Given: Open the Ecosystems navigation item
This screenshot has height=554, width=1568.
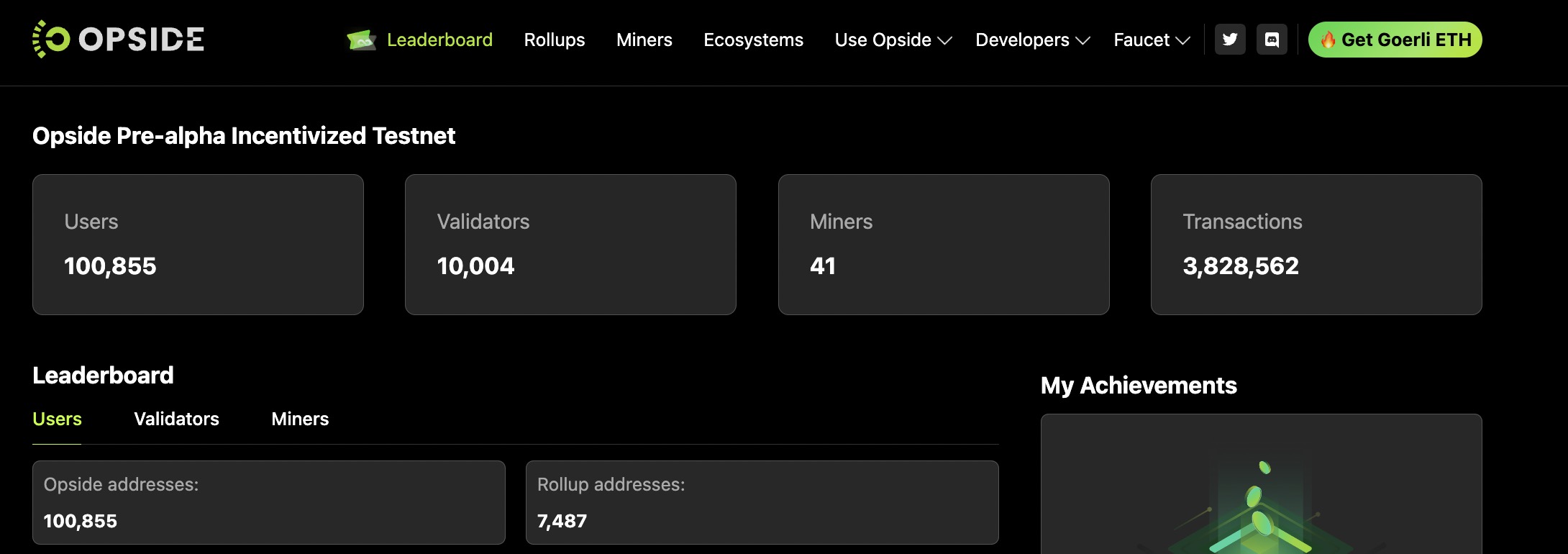Looking at the screenshot, I should click(753, 40).
